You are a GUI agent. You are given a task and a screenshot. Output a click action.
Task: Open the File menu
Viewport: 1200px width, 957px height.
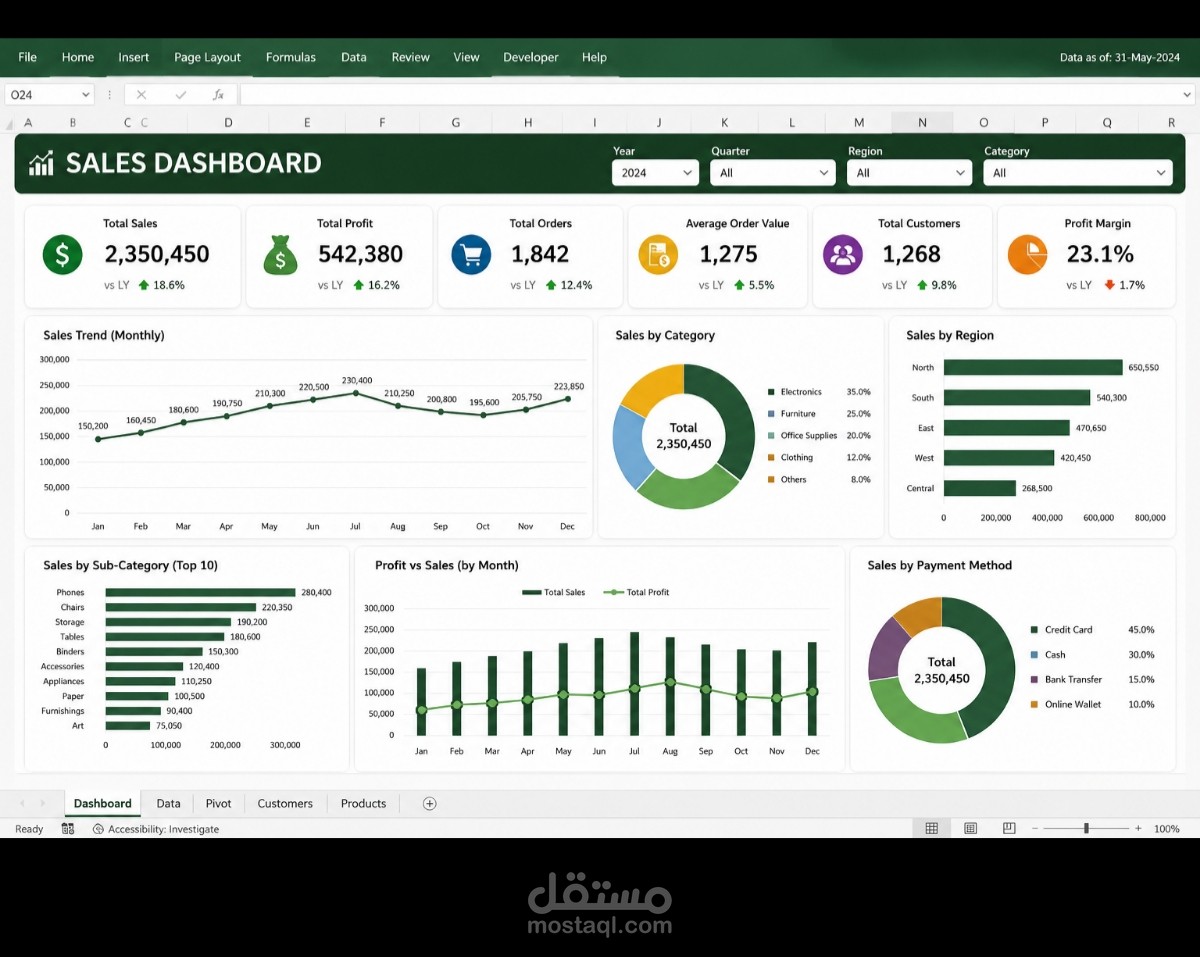27,57
